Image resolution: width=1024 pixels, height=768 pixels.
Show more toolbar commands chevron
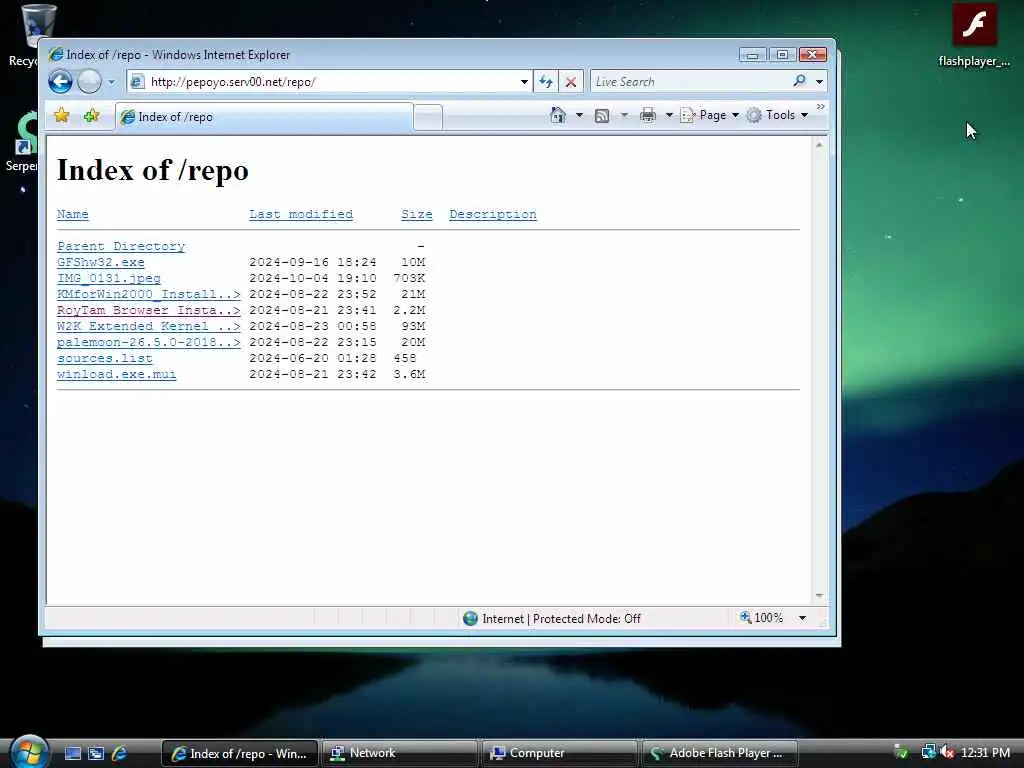click(820, 106)
